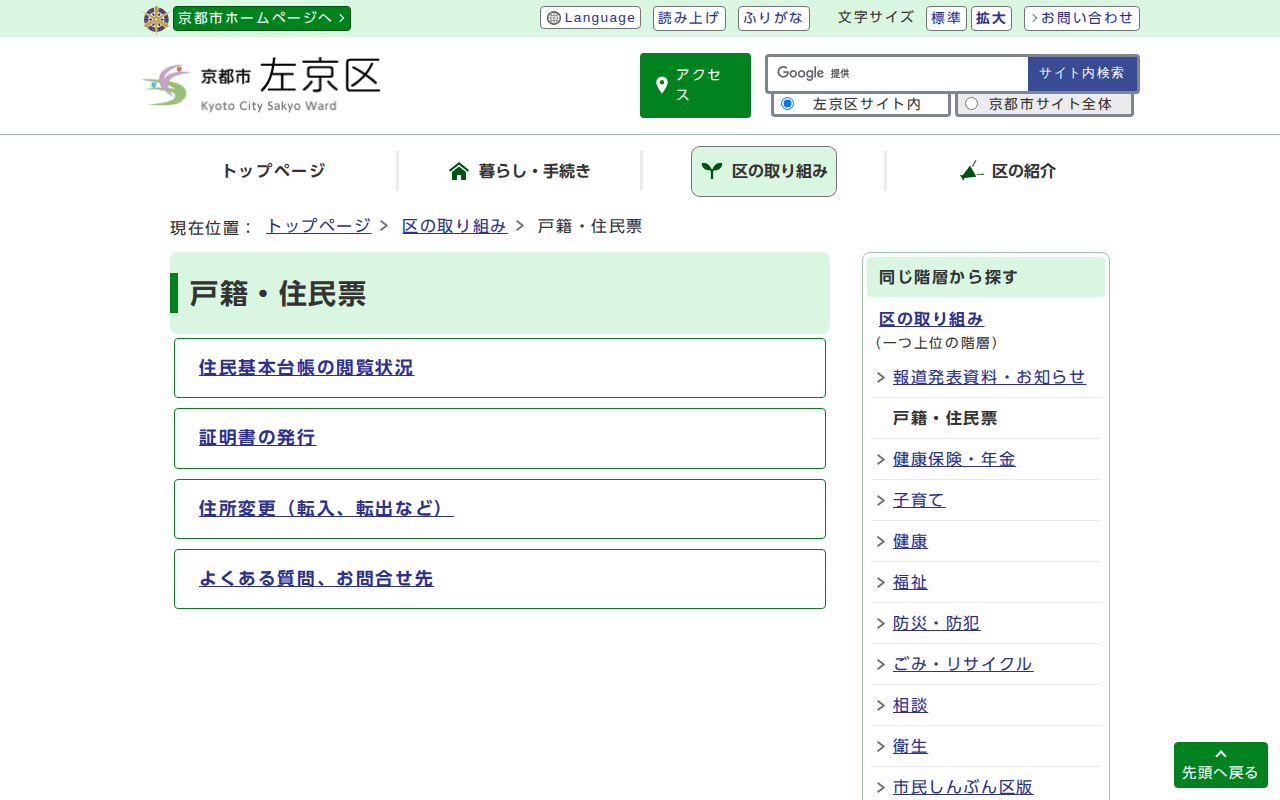Screen dimensions: 1280x800
Task: Click the globe icon on Language button
Action: click(x=554, y=18)
